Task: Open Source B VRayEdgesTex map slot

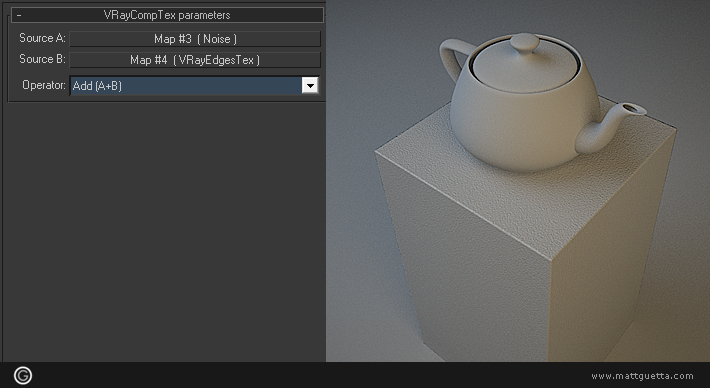Action: (x=195, y=60)
